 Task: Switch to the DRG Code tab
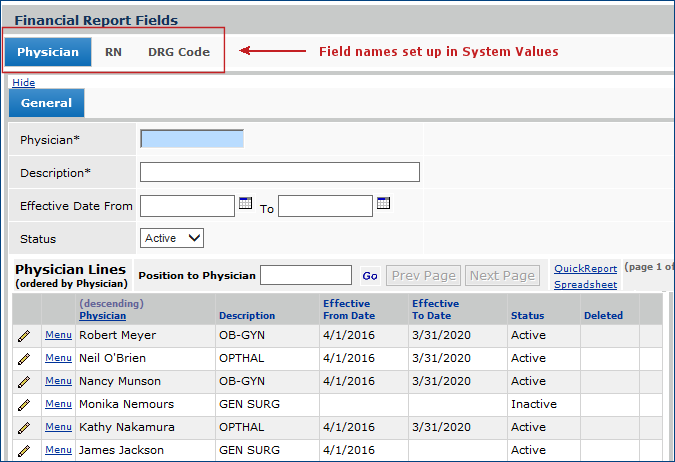click(179, 52)
